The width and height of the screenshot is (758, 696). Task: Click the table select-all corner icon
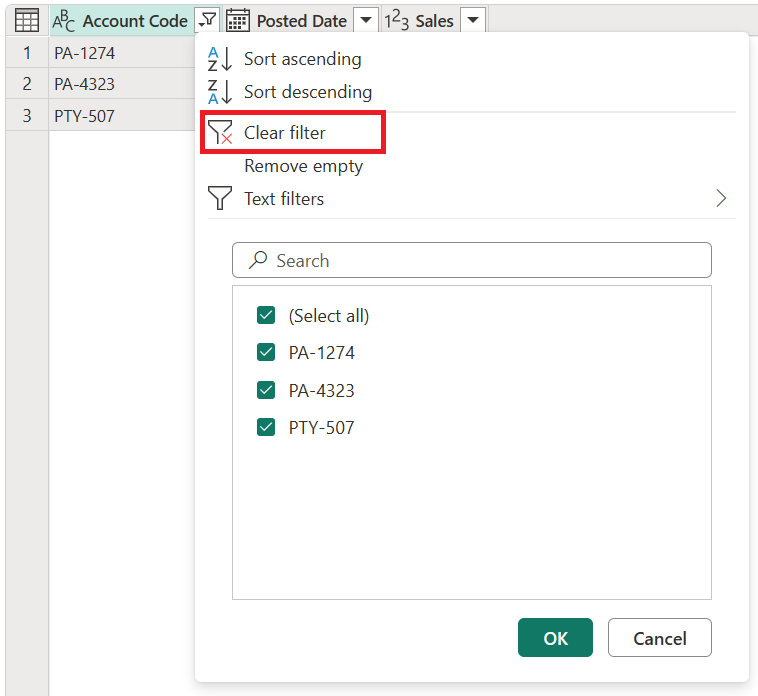[x=27, y=21]
